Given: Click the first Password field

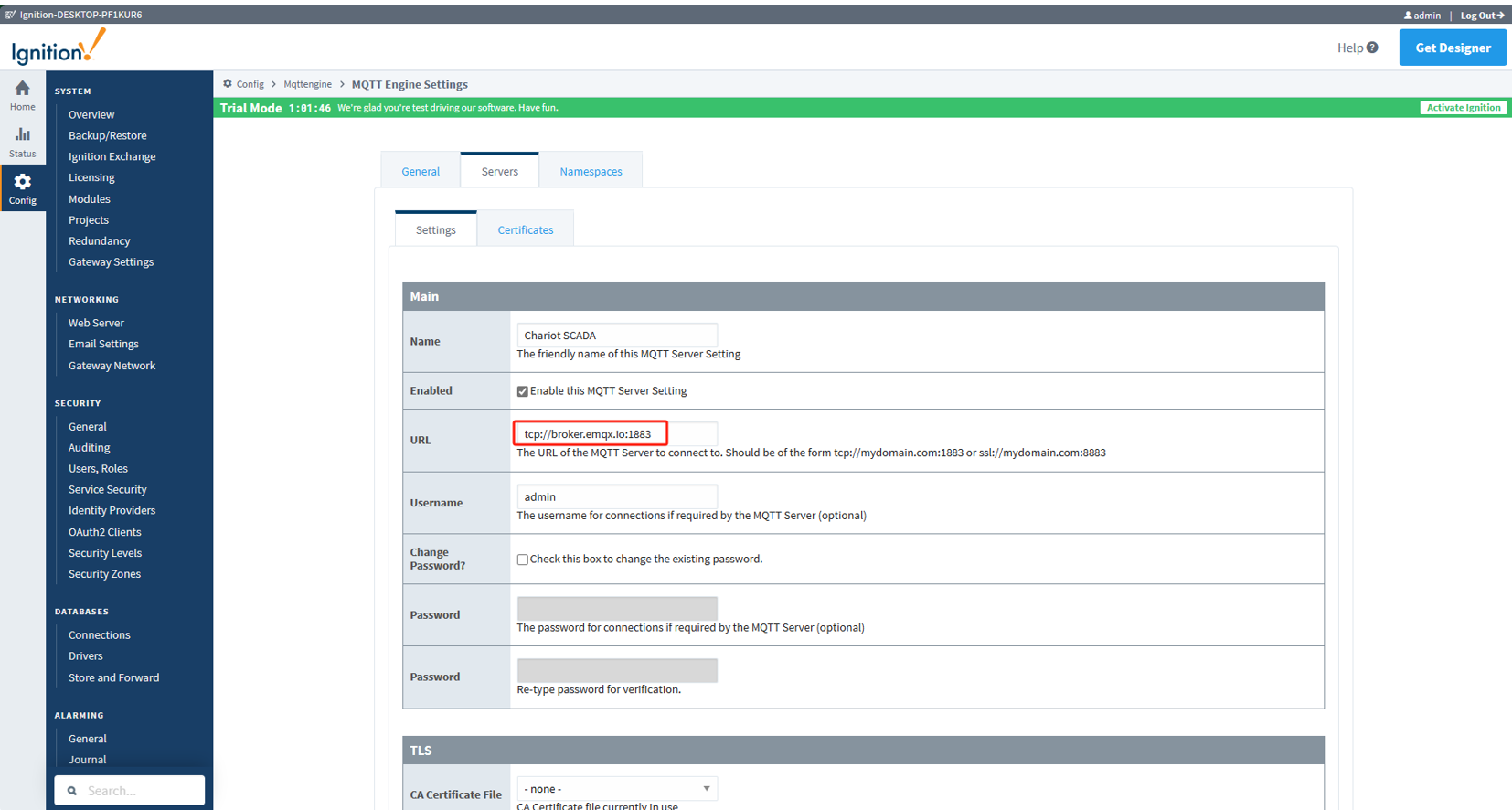Looking at the screenshot, I should [617, 609].
